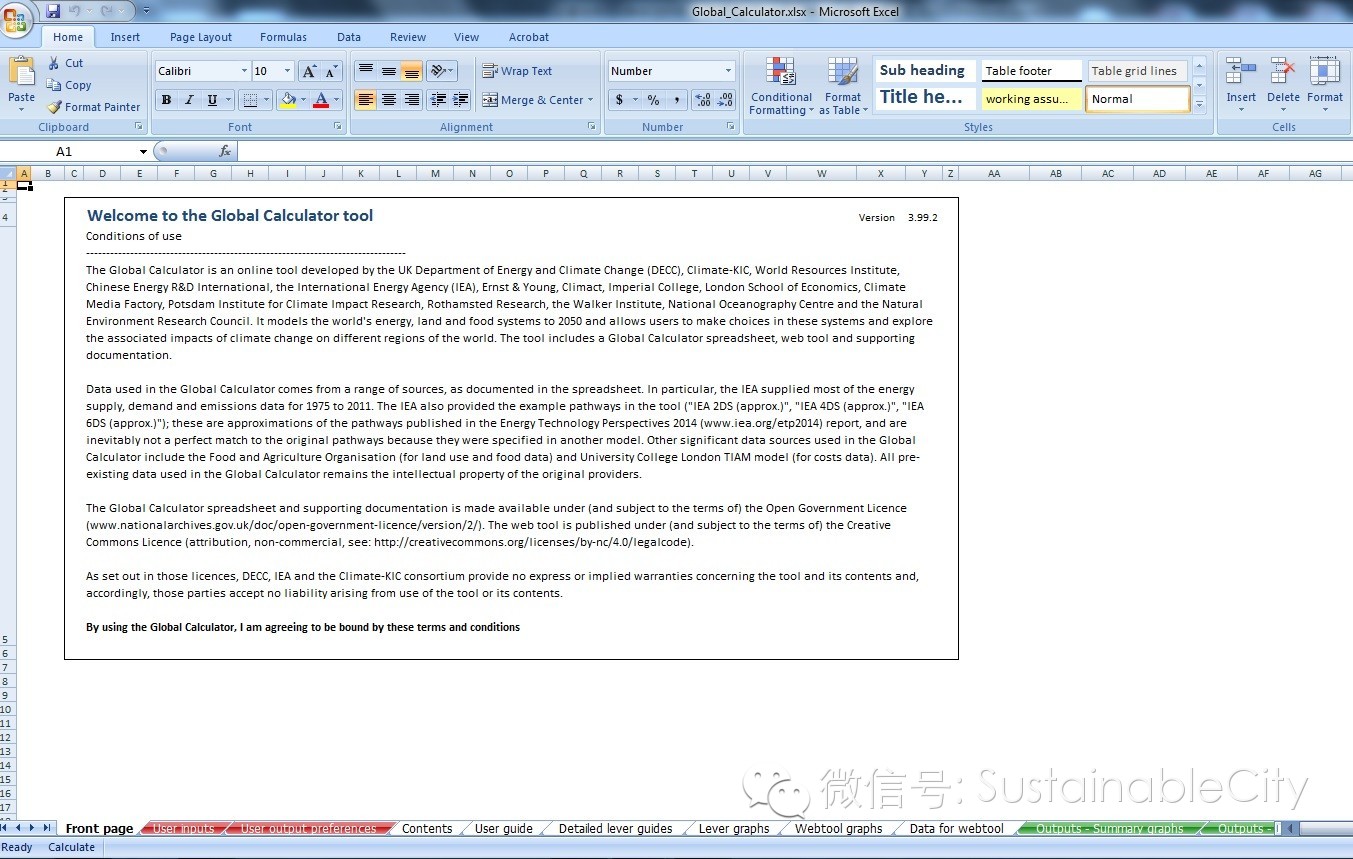Click the Cut scissors icon
This screenshot has width=1353, height=859.
[x=54, y=63]
